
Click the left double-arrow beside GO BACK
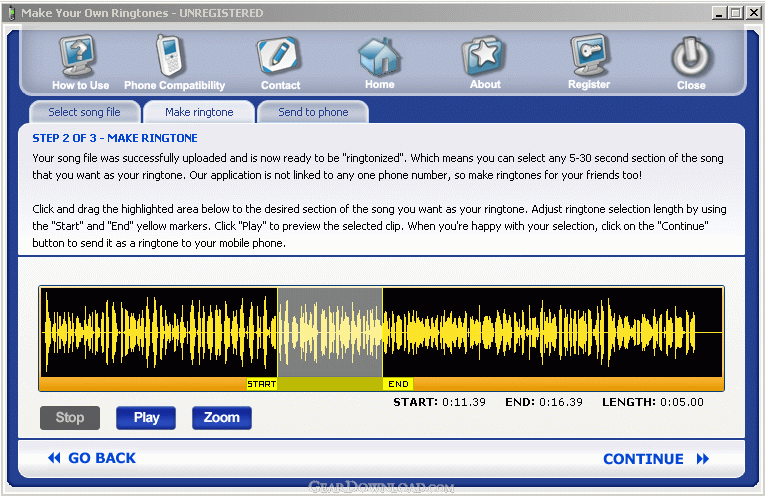(x=54, y=458)
